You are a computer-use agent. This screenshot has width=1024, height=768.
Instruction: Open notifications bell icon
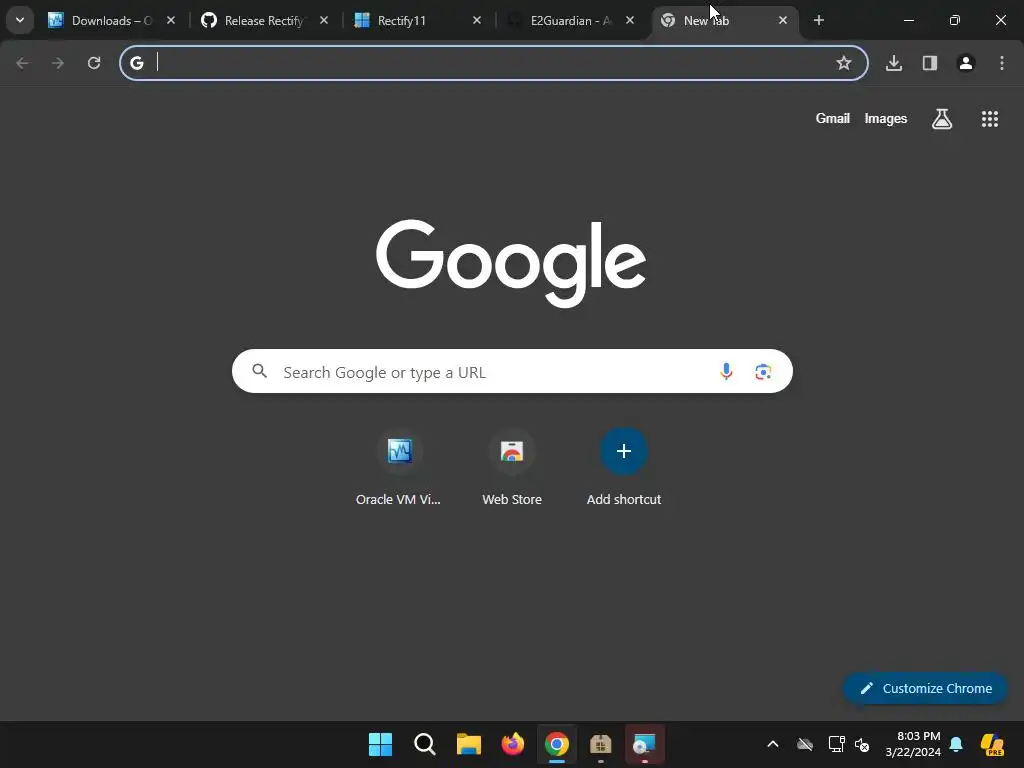(956, 744)
